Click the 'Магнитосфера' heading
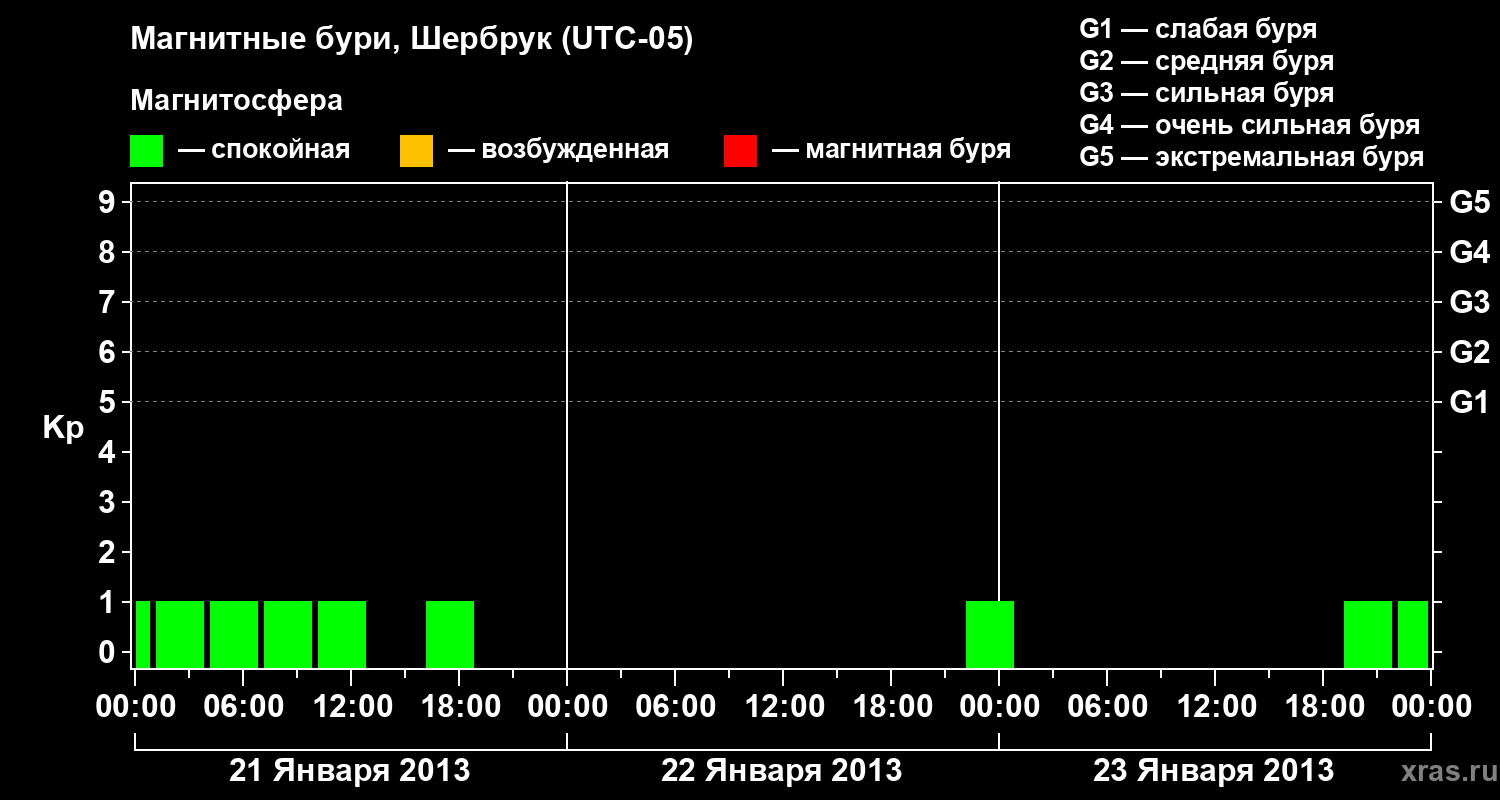This screenshot has width=1500, height=800. pyautogui.click(x=237, y=101)
